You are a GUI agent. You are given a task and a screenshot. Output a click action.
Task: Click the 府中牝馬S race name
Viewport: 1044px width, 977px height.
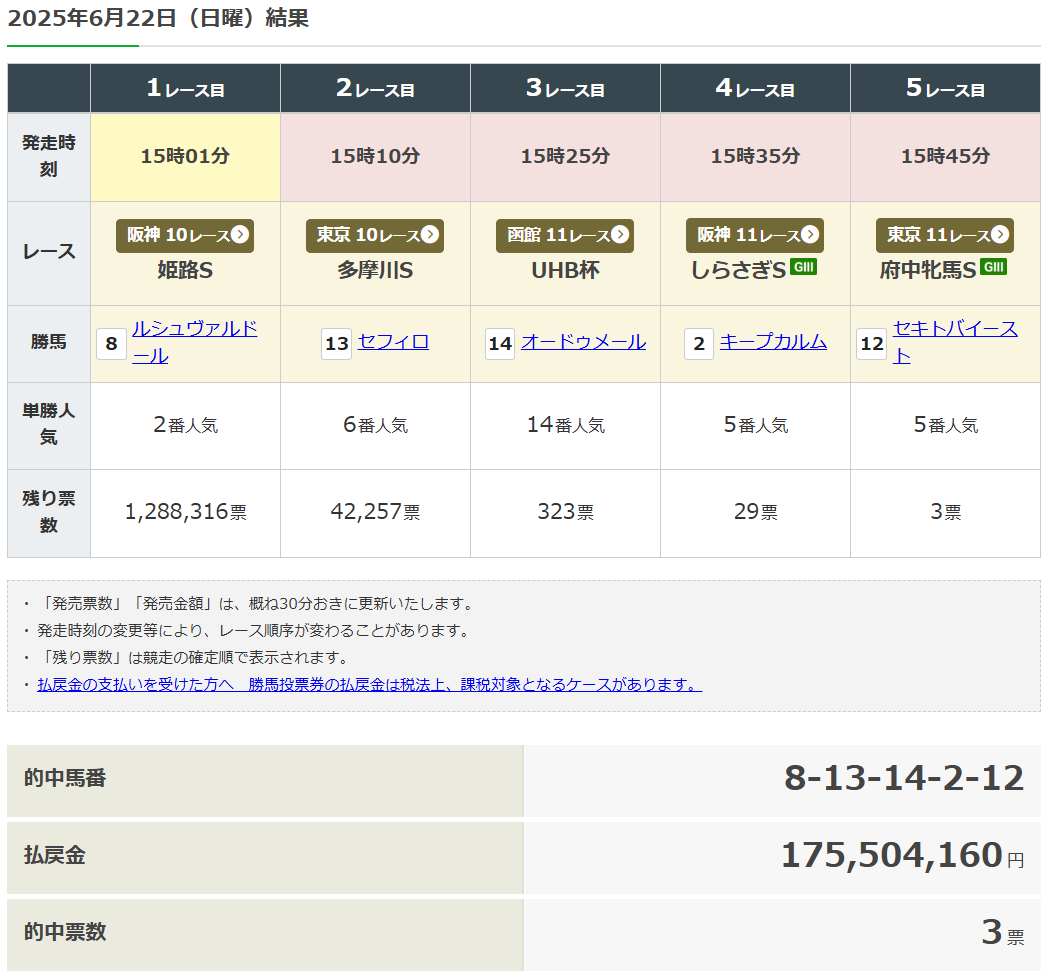[x=927, y=270]
